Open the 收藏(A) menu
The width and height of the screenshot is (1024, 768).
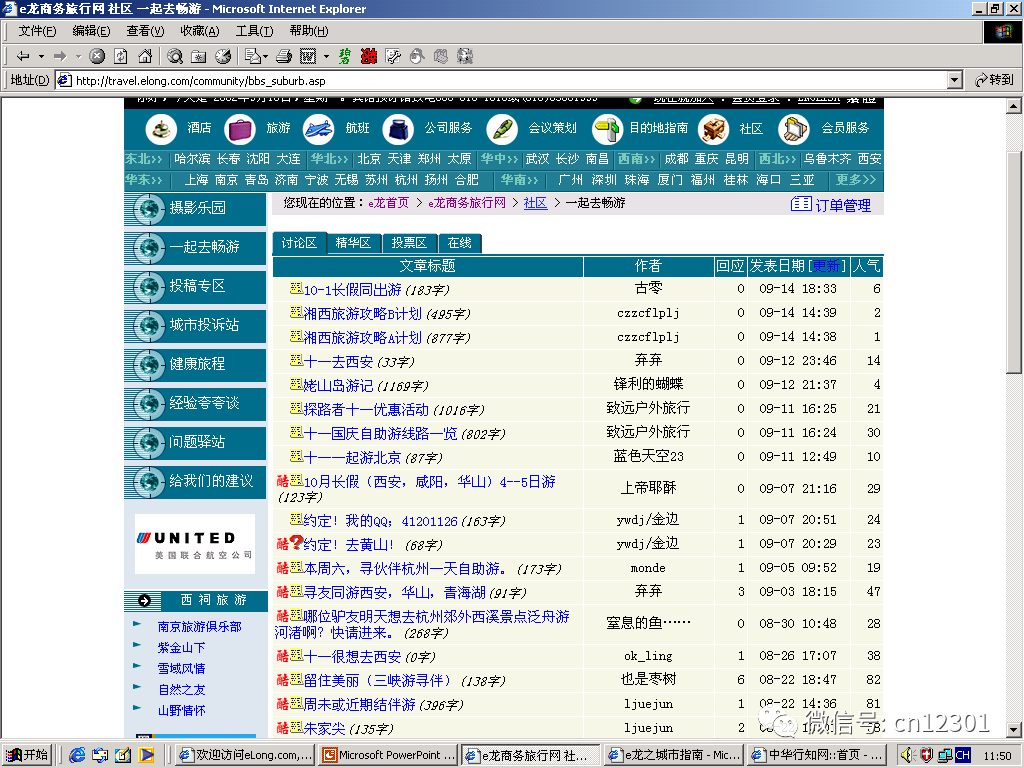coord(200,31)
